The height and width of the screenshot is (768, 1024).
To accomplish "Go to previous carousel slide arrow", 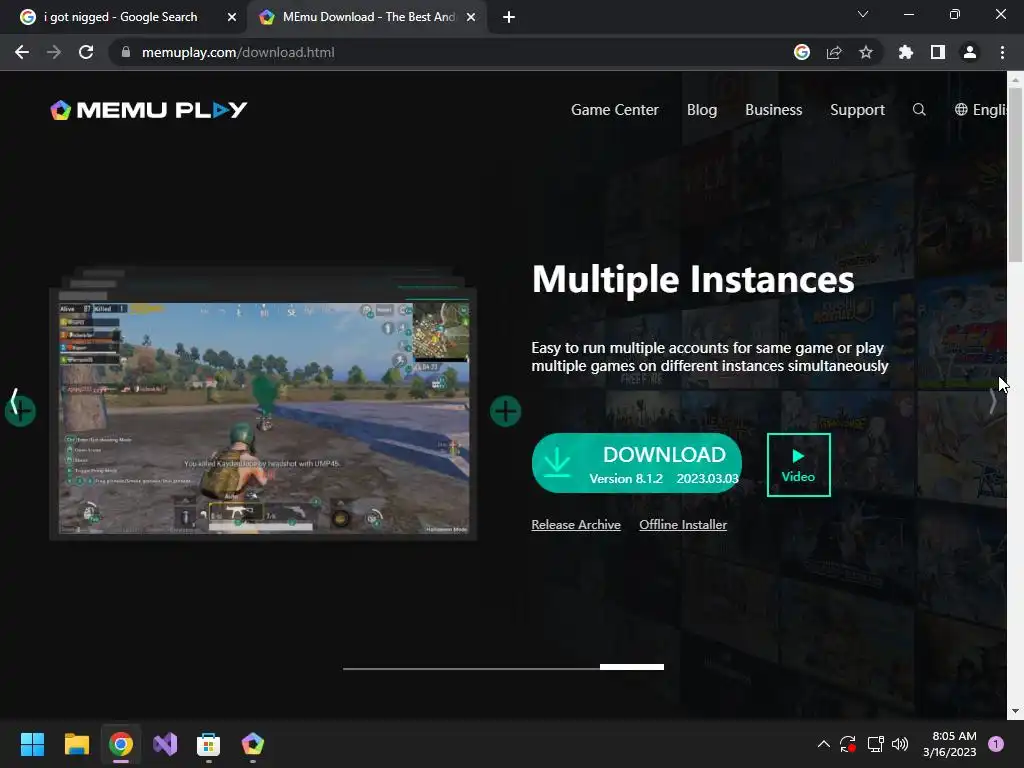I will pos(14,401).
